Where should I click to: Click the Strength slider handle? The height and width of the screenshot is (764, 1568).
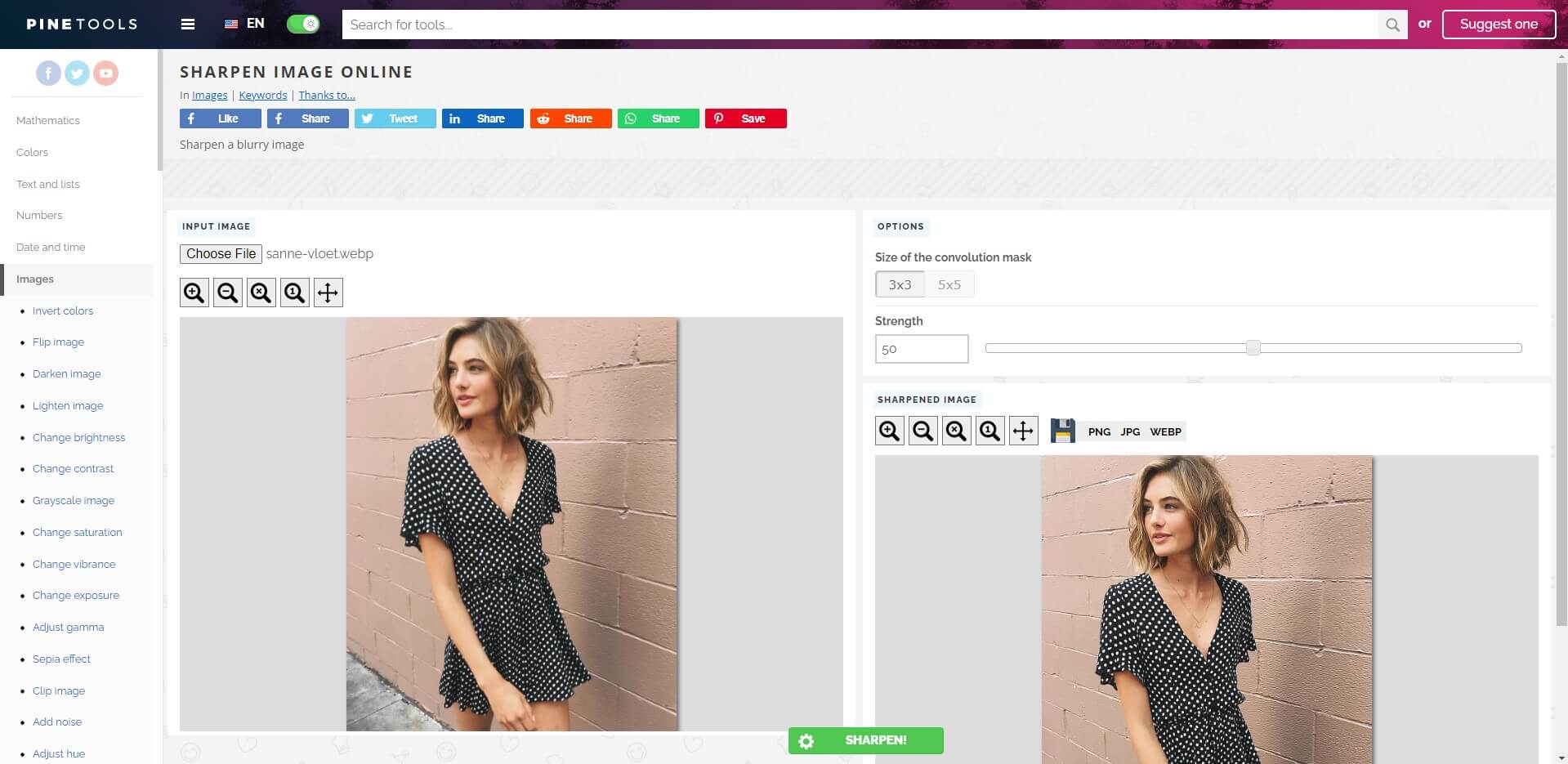(x=1253, y=348)
